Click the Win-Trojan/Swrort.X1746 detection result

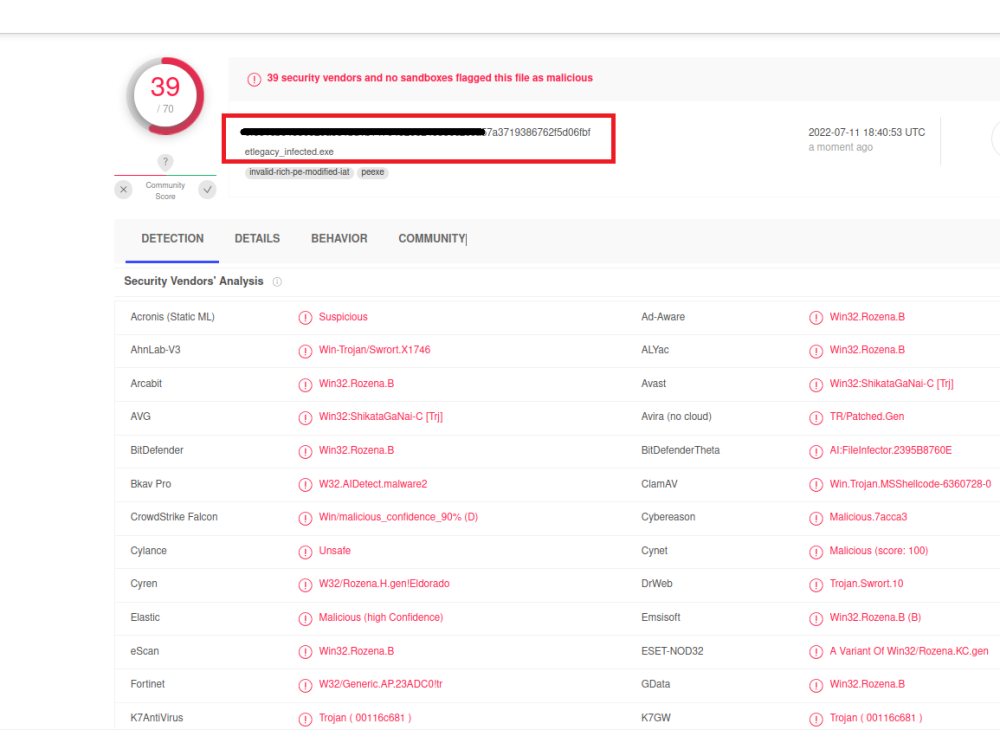tap(374, 349)
